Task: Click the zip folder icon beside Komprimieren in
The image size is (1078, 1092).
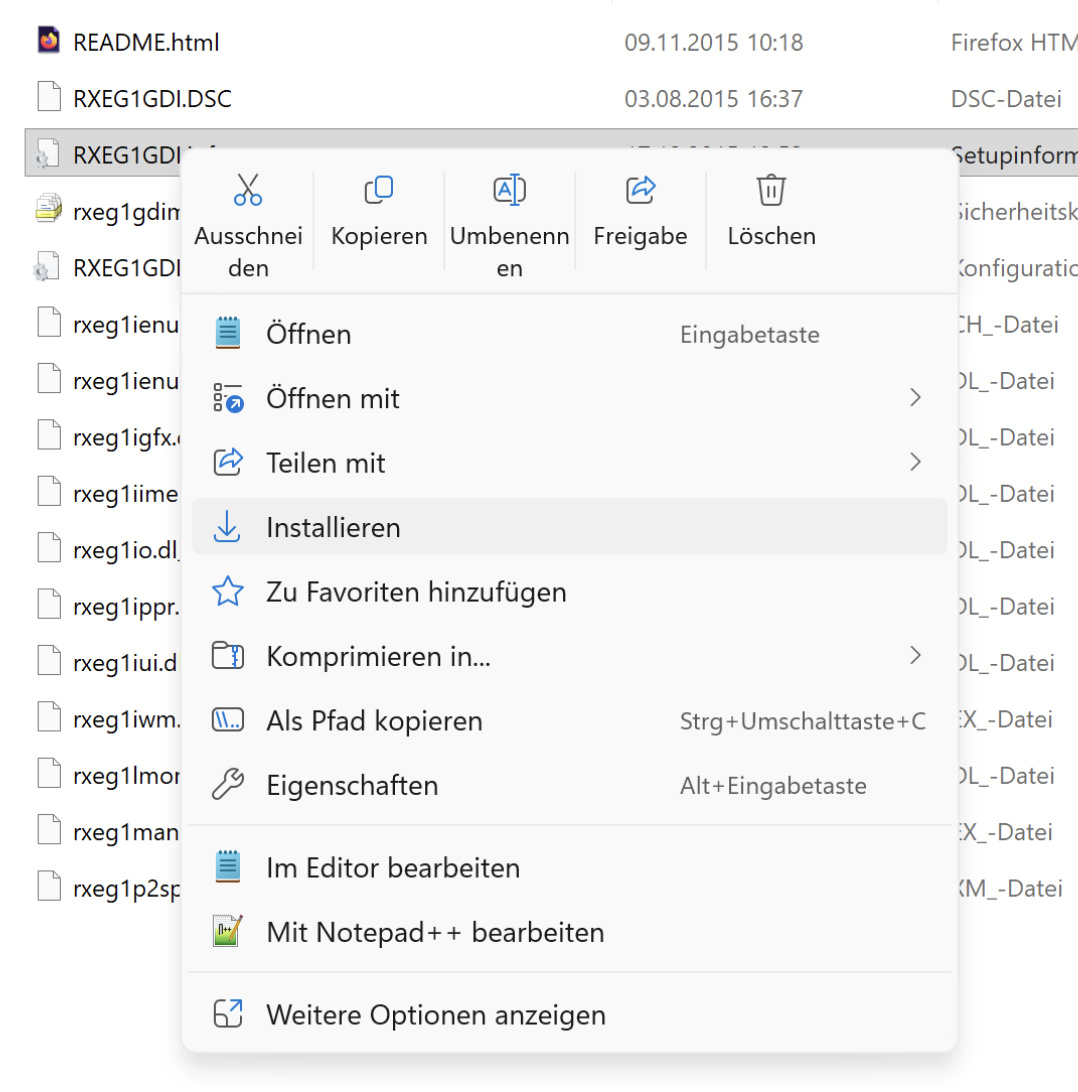Action: tap(228, 656)
